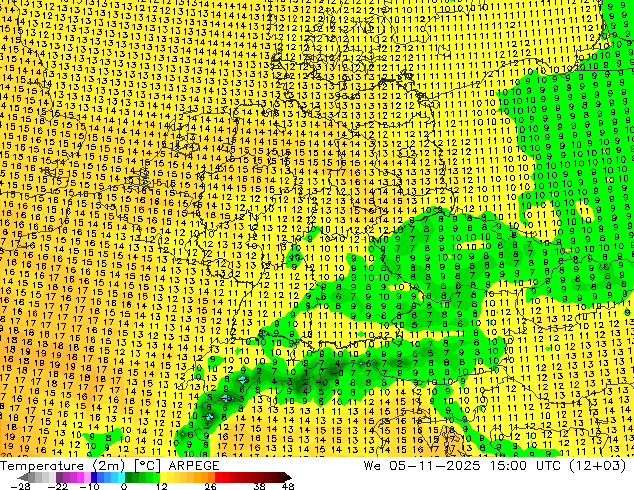
Task: Click the dark blue swatch in the legend
Action: pyautogui.click(x=94, y=477)
